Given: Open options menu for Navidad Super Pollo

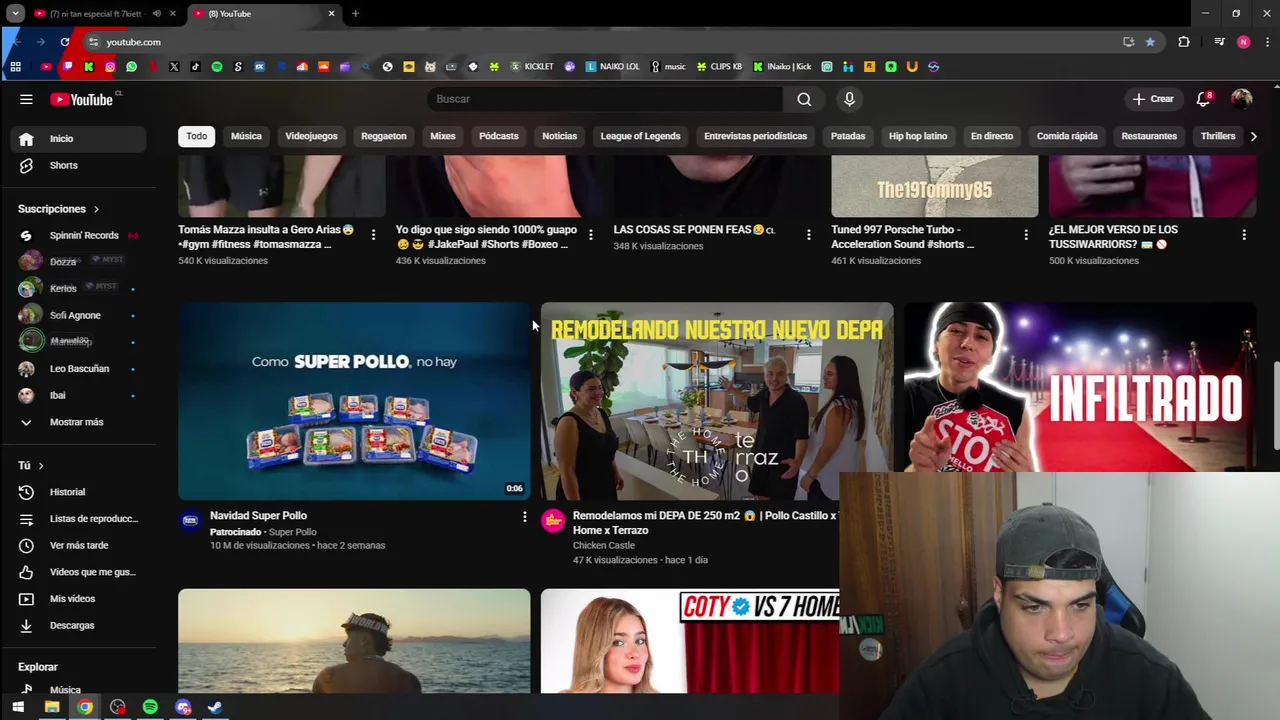Looking at the screenshot, I should (524, 517).
